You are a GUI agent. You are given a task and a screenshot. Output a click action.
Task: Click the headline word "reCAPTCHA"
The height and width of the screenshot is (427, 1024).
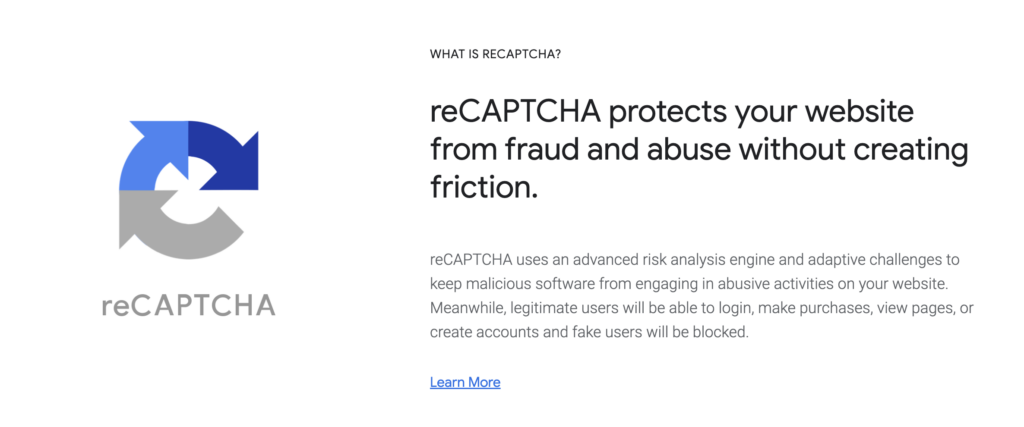click(515, 112)
